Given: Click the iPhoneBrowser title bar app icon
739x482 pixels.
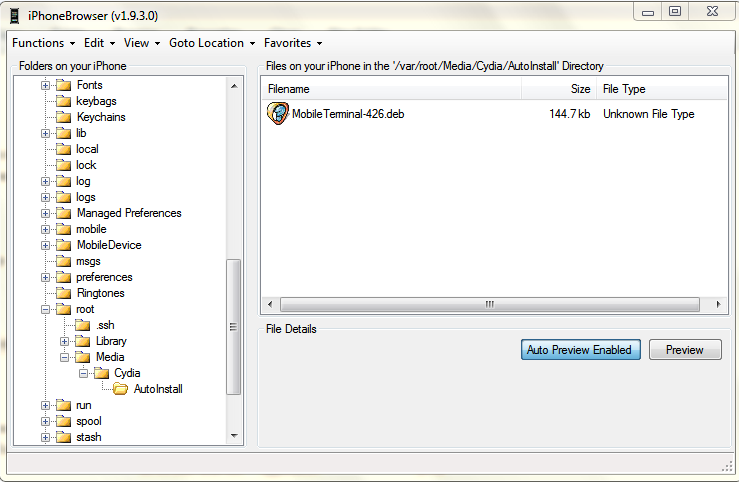Looking at the screenshot, I should (x=15, y=16).
